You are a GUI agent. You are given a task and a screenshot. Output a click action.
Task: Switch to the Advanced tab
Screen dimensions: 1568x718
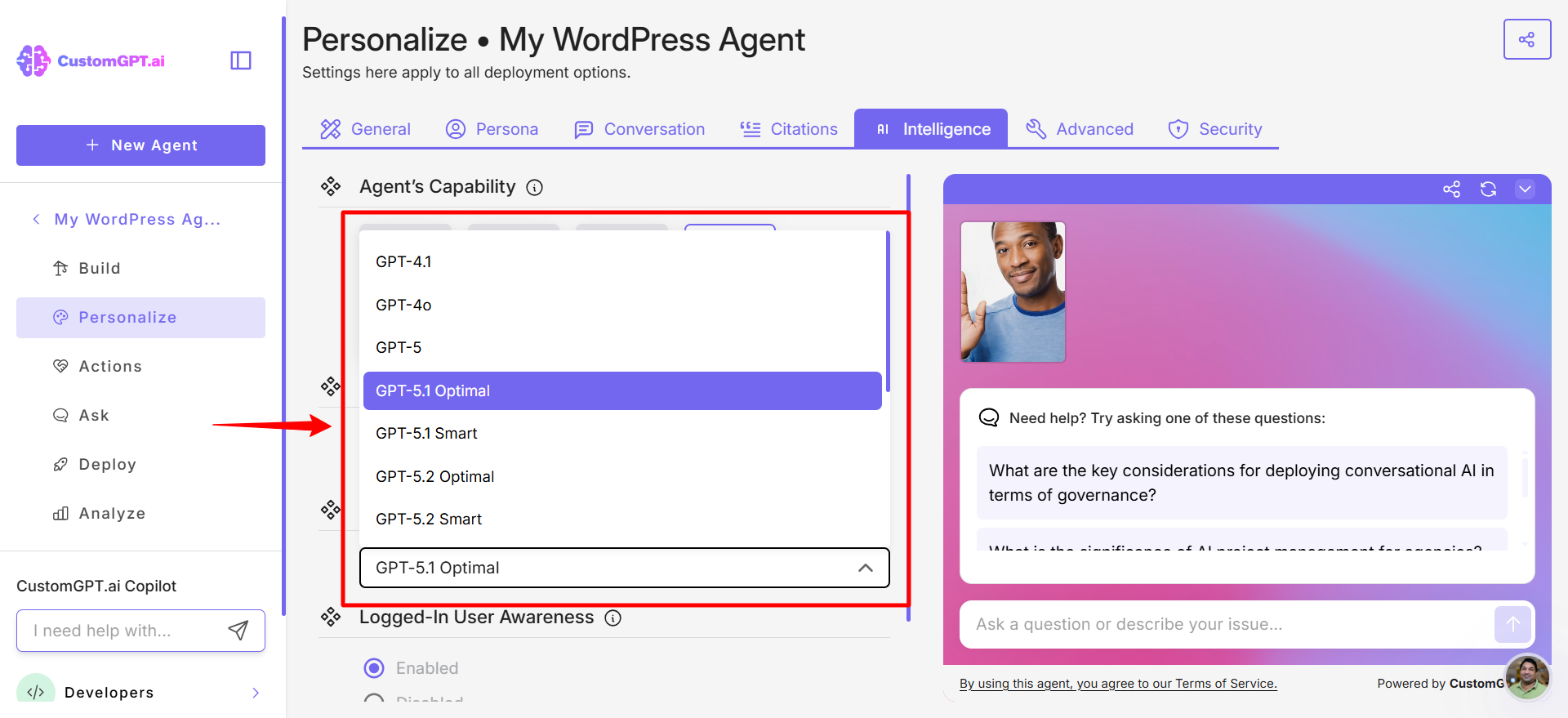(1080, 129)
